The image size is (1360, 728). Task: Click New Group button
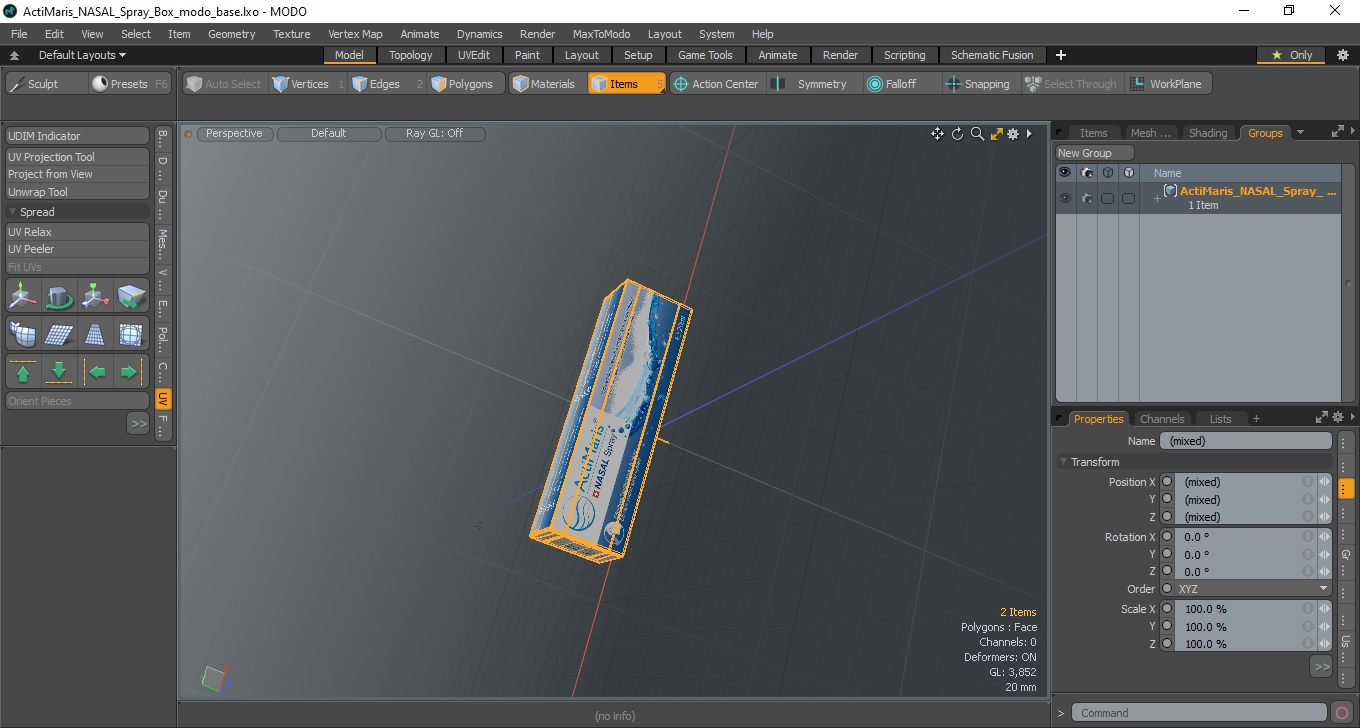tap(1095, 153)
